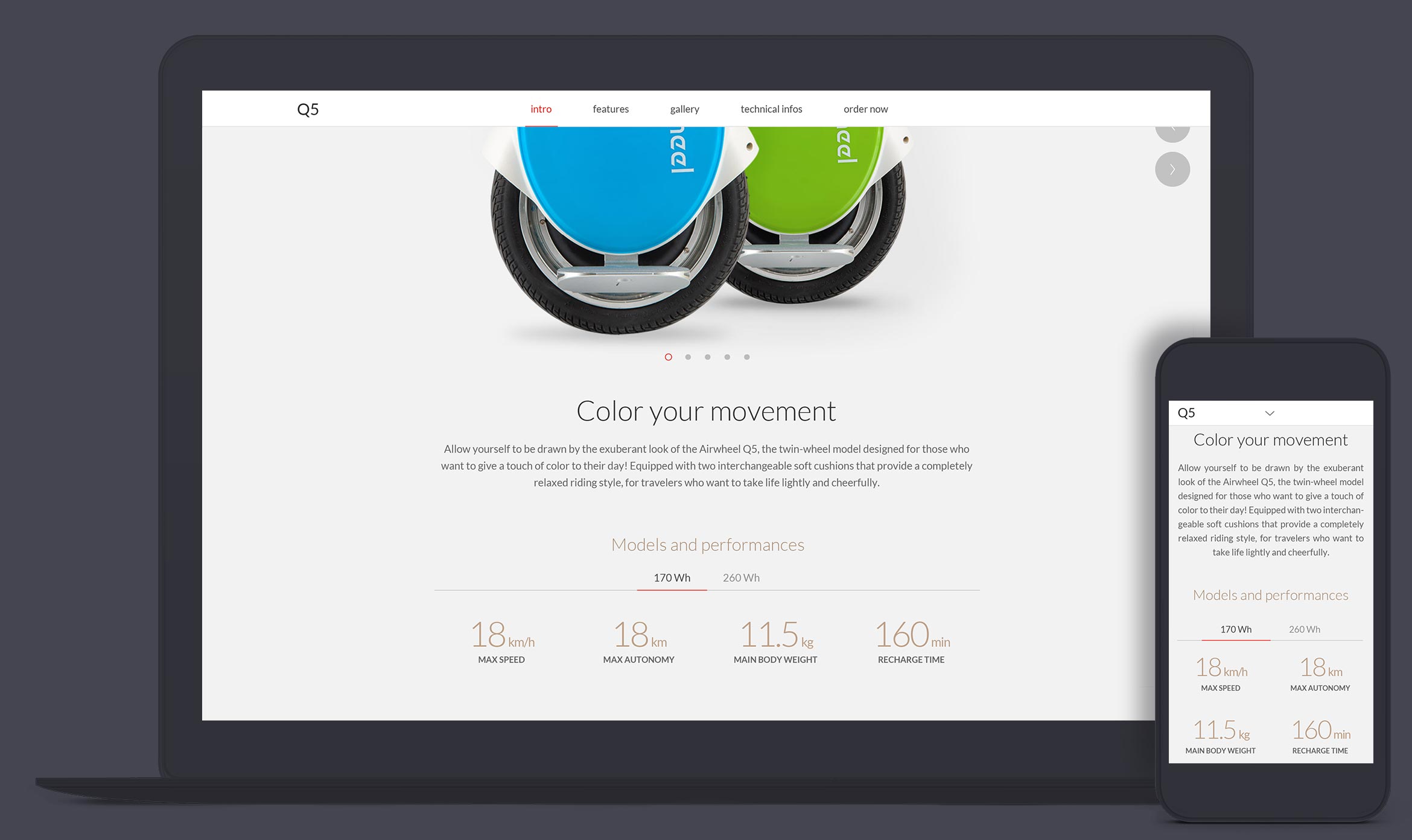Viewport: 1412px width, 840px height.
Task: Expand the phone menu chevron
Action: pyautogui.click(x=1270, y=413)
